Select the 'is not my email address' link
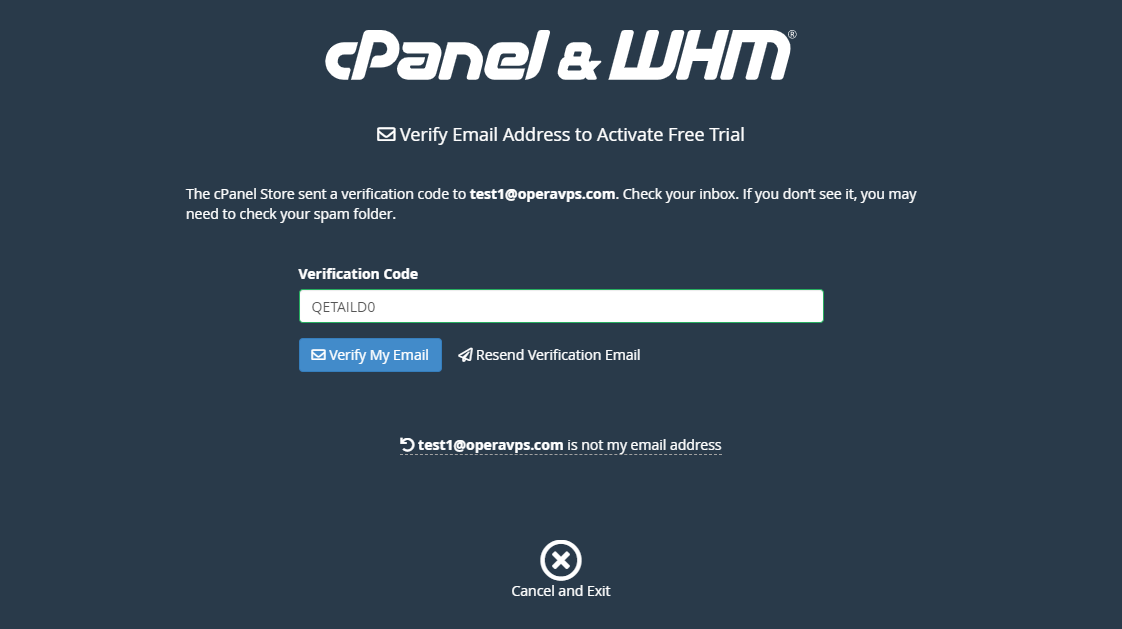This screenshot has height=629, width=1122. 644,445
